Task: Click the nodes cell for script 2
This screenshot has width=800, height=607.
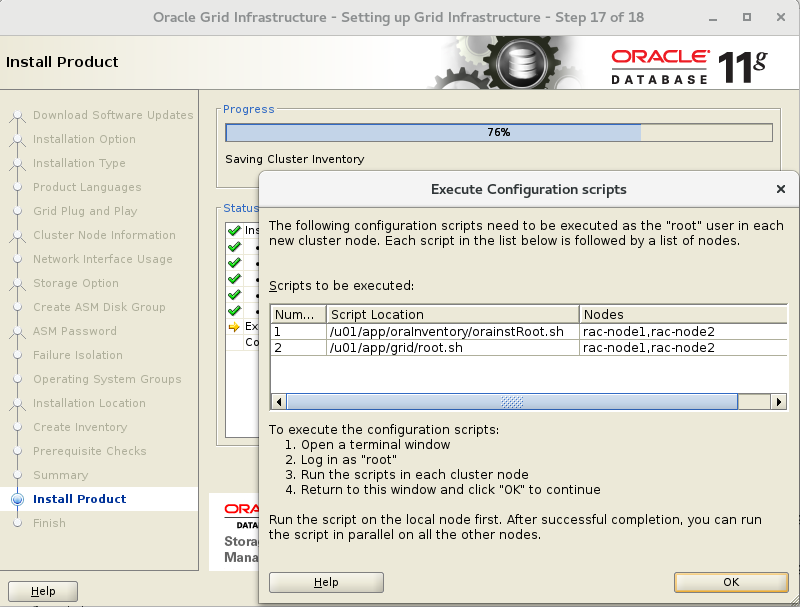Action: click(683, 348)
